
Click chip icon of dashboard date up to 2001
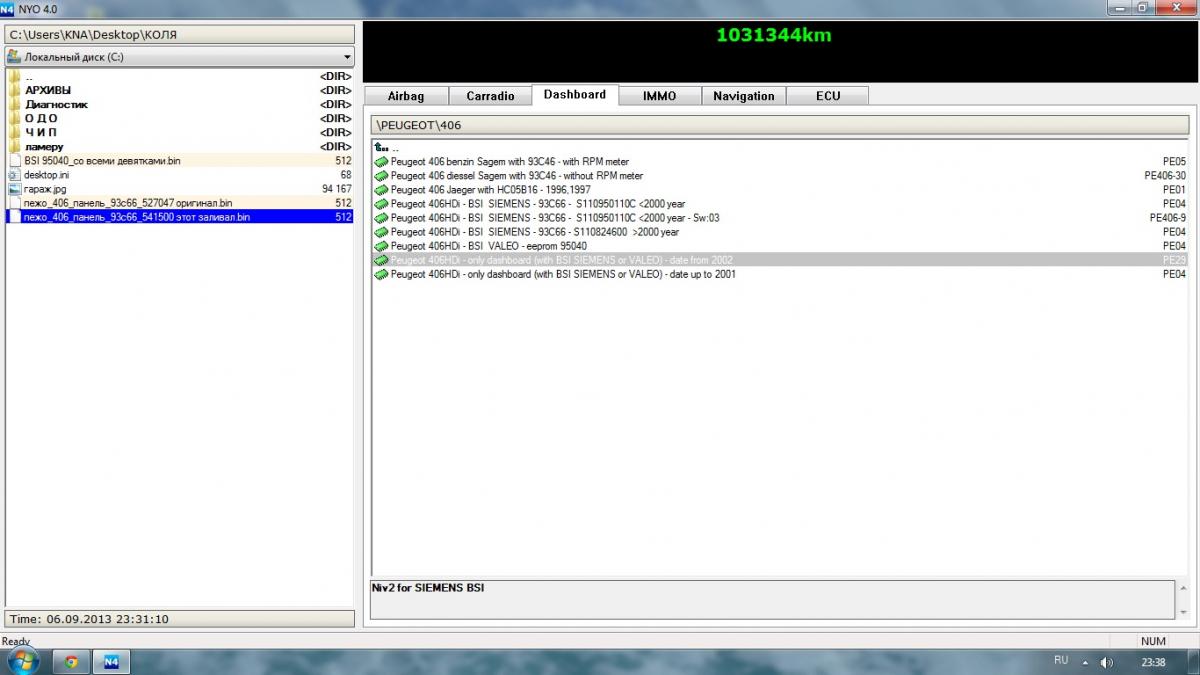coord(381,274)
